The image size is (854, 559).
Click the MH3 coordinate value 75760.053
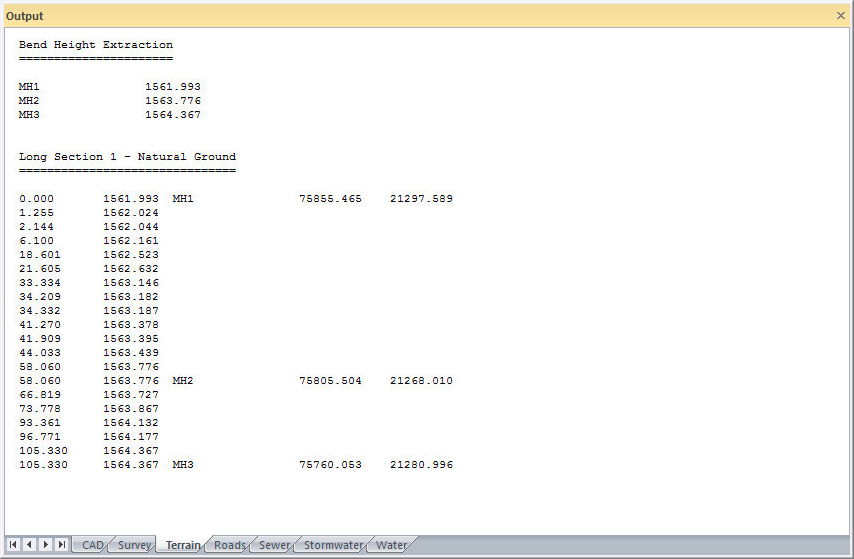coord(330,465)
